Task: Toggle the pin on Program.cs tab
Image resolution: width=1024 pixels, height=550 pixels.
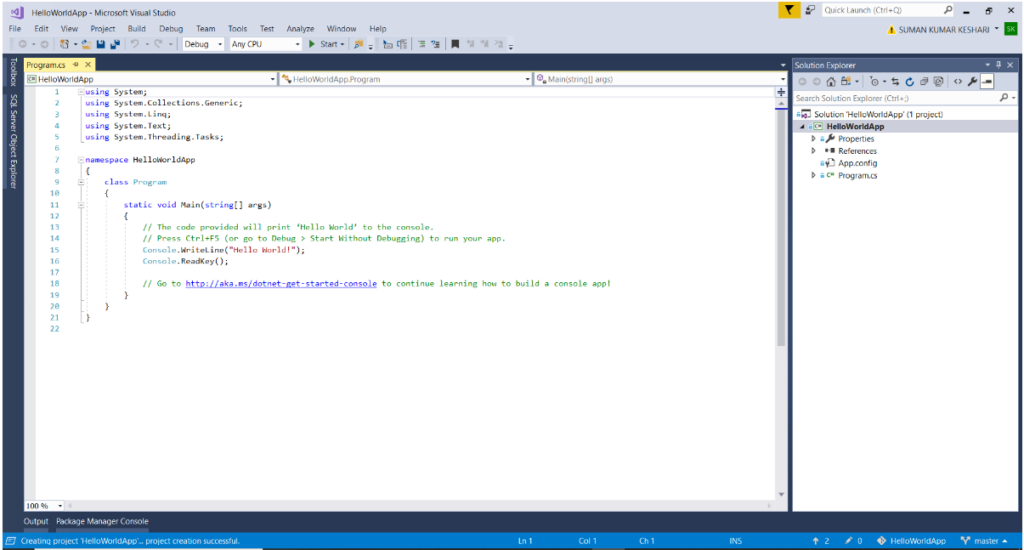Action: tap(76, 65)
